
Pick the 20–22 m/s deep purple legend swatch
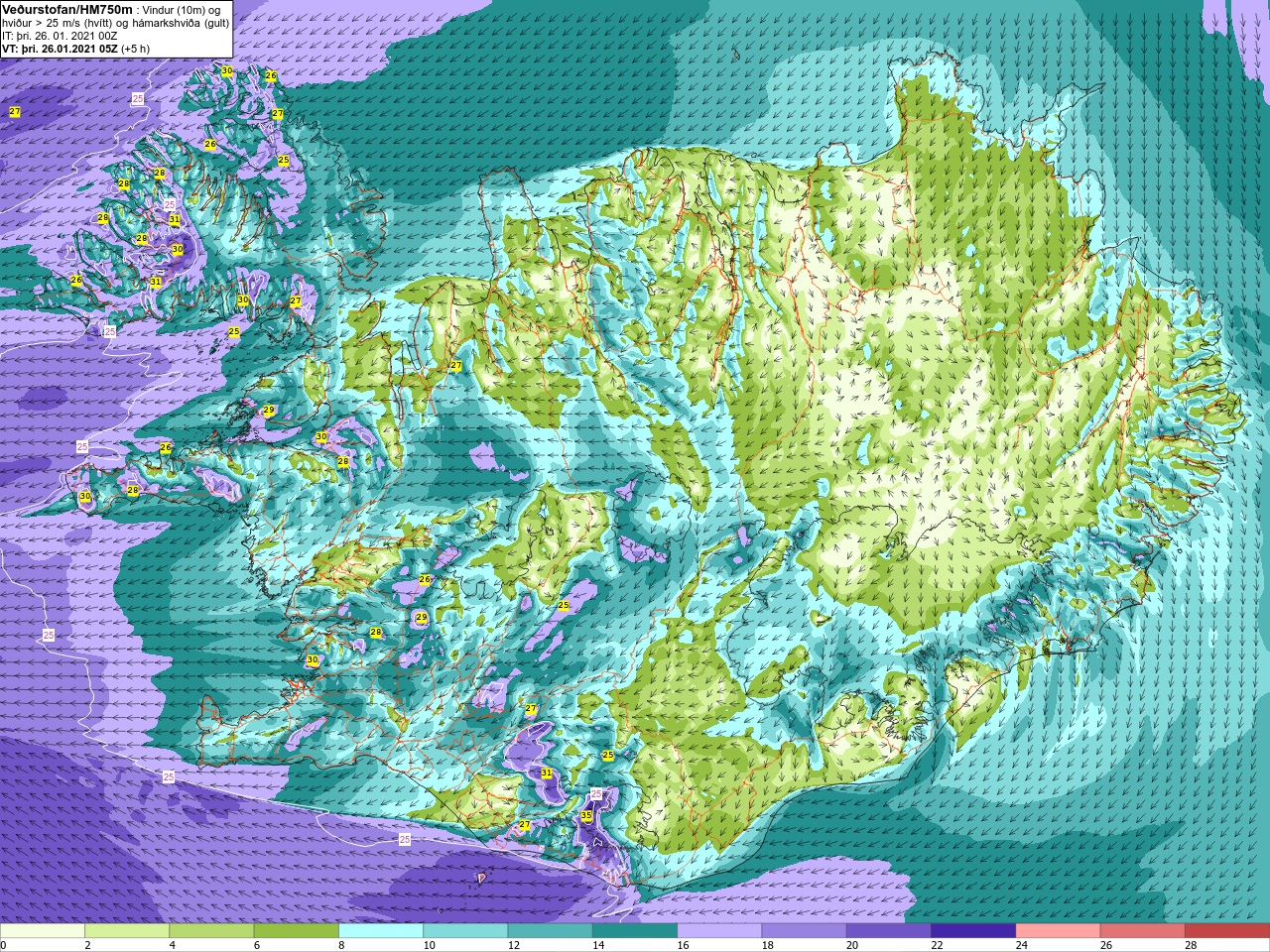tap(889, 931)
